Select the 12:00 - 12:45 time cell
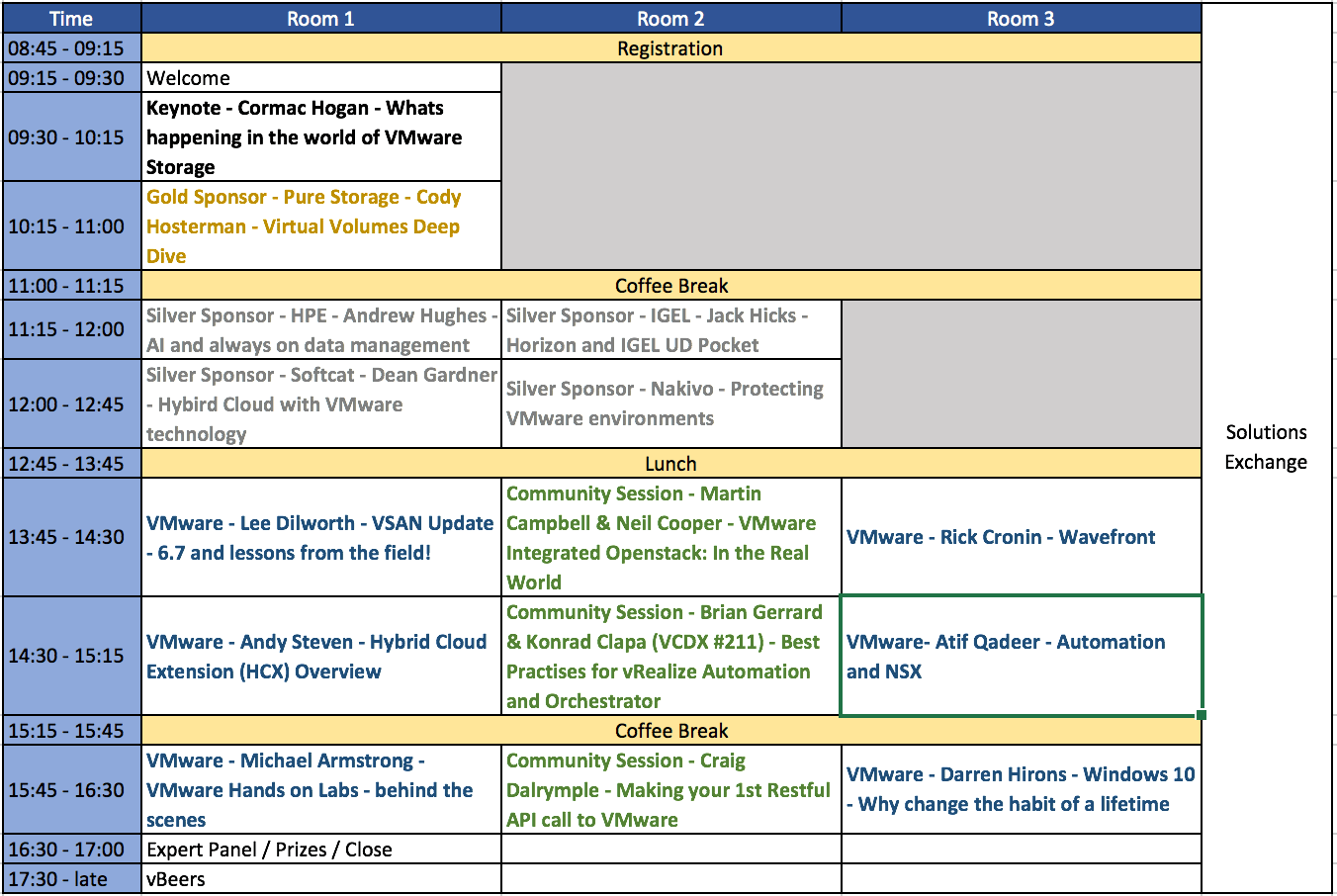The width and height of the screenshot is (1337, 896). (72, 404)
